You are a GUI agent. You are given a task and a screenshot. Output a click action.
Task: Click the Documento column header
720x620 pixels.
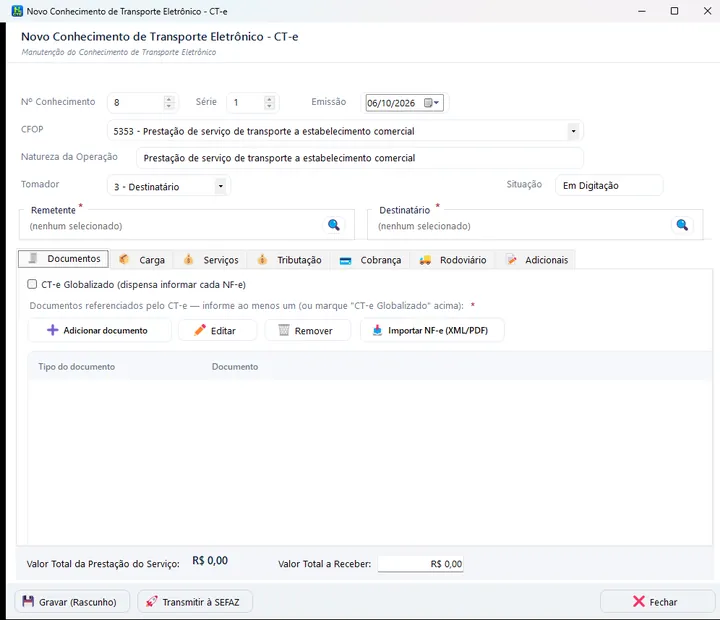coord(235,366)
